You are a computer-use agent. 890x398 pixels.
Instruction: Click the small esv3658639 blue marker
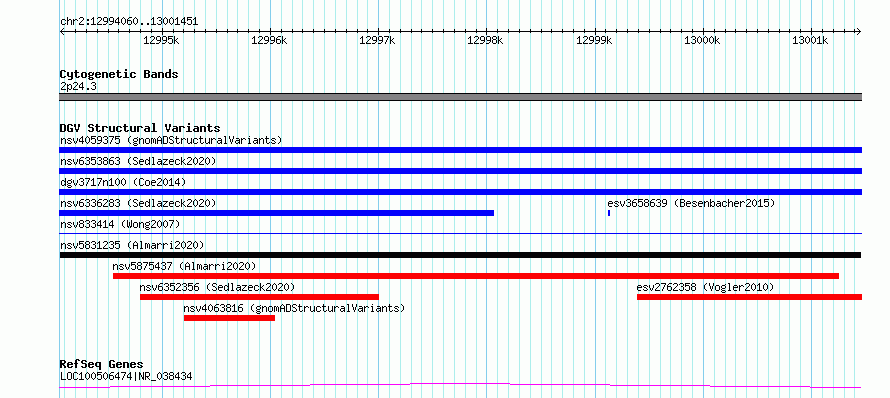(608, 213)
